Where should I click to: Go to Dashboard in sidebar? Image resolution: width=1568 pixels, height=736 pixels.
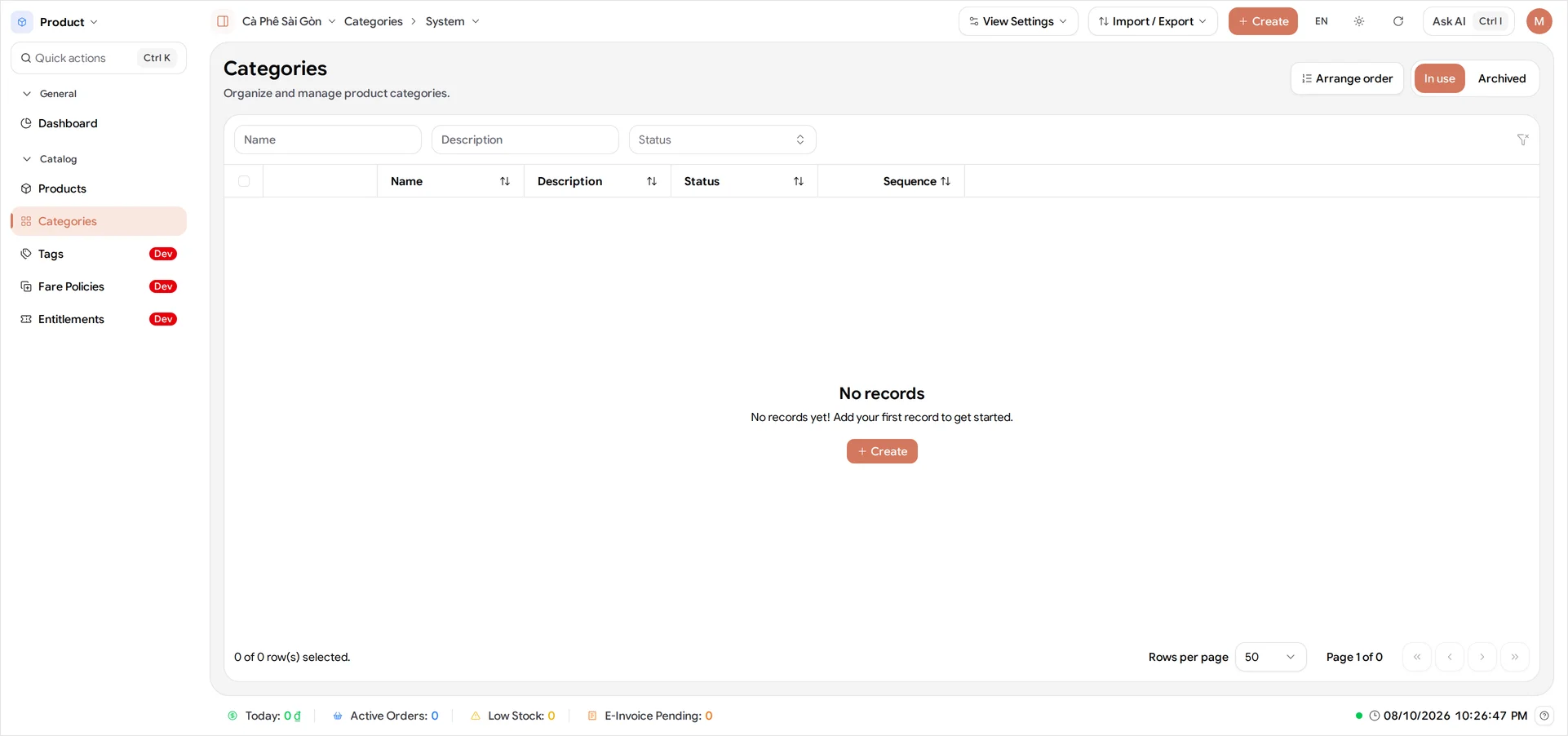(99, 123)
